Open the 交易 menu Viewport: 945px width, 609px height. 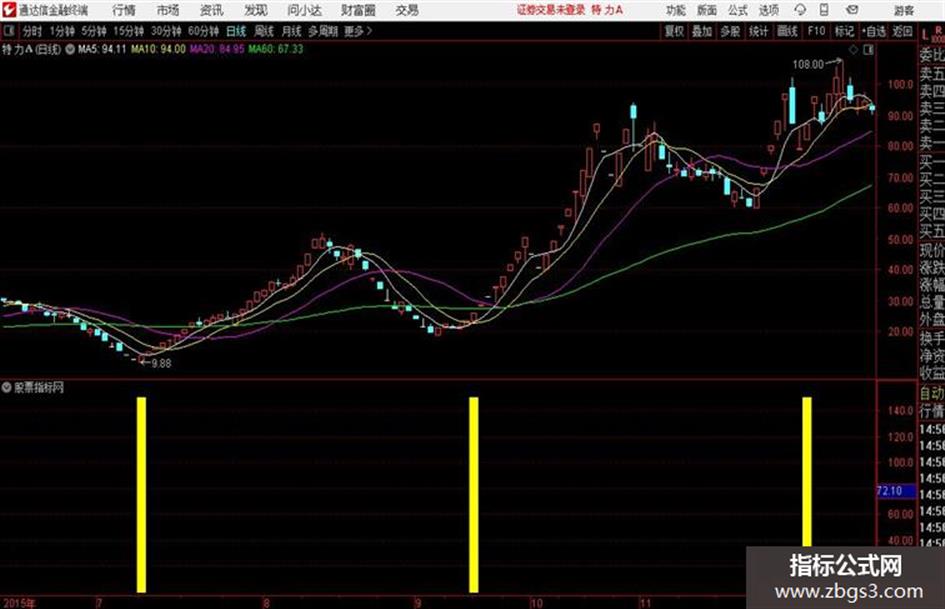(407, 10)
